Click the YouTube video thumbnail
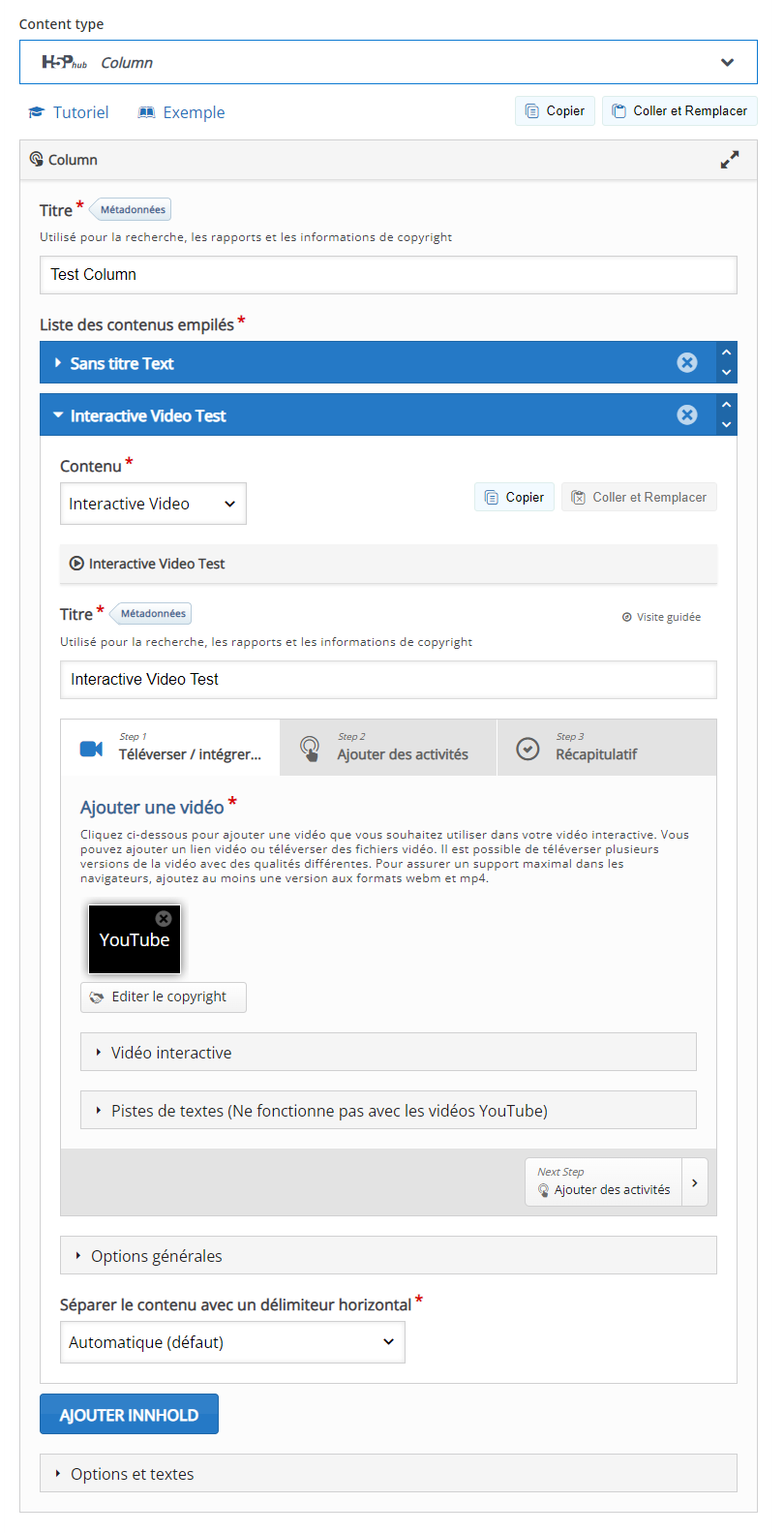Image resolution: width=784 pixels, height=1533 pixels. [135, 939]
